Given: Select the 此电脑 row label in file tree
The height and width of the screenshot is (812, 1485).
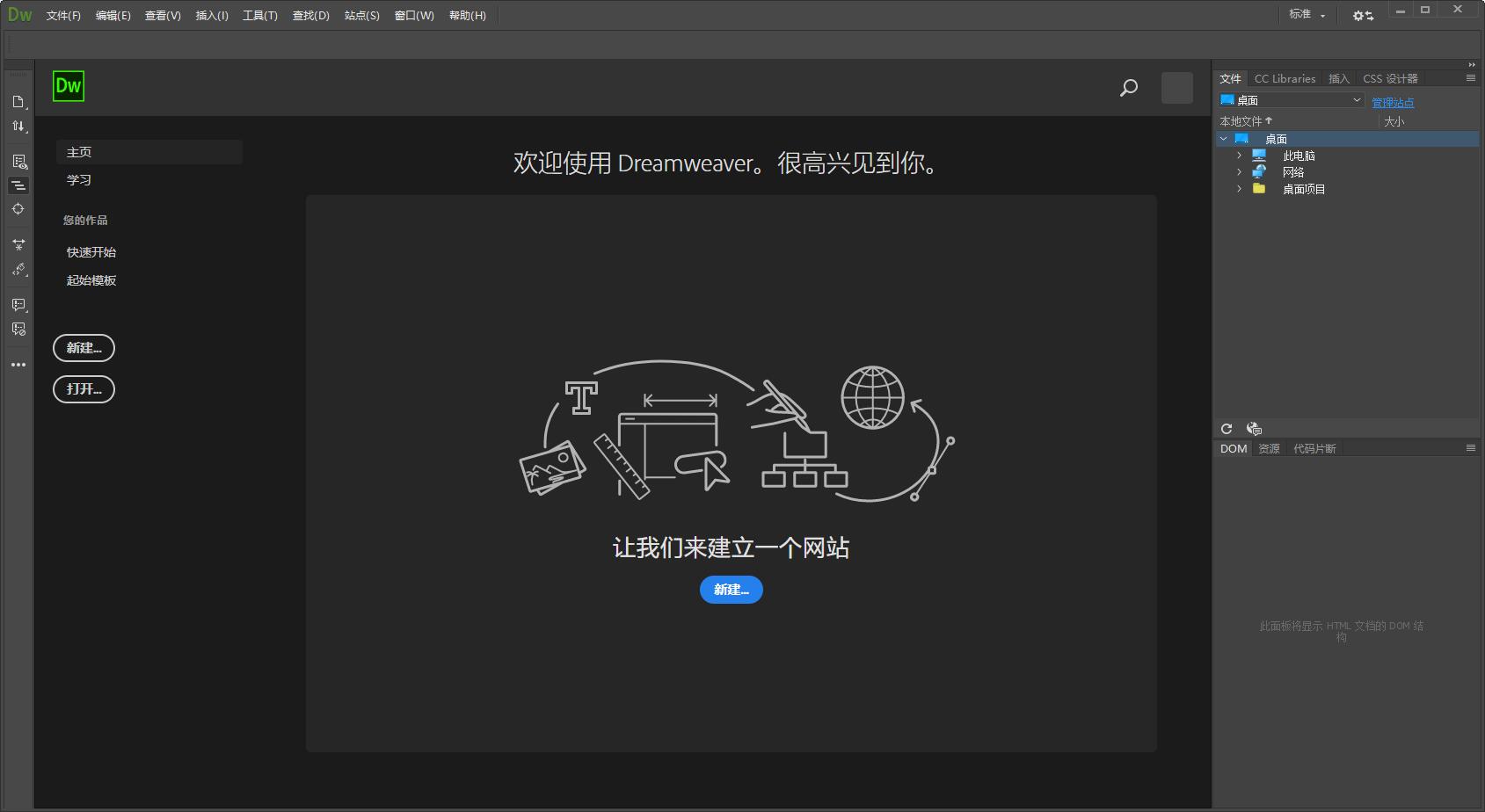Looking at the screenshot, I should pos(1299,156).
